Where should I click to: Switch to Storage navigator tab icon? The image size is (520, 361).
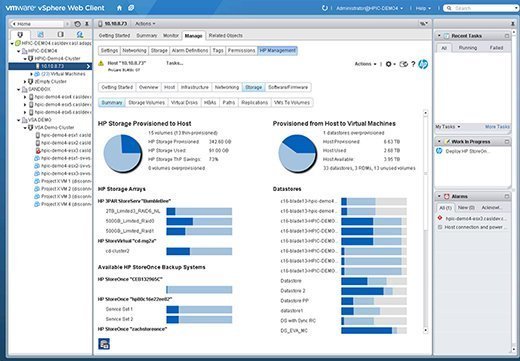pos(60,34)
